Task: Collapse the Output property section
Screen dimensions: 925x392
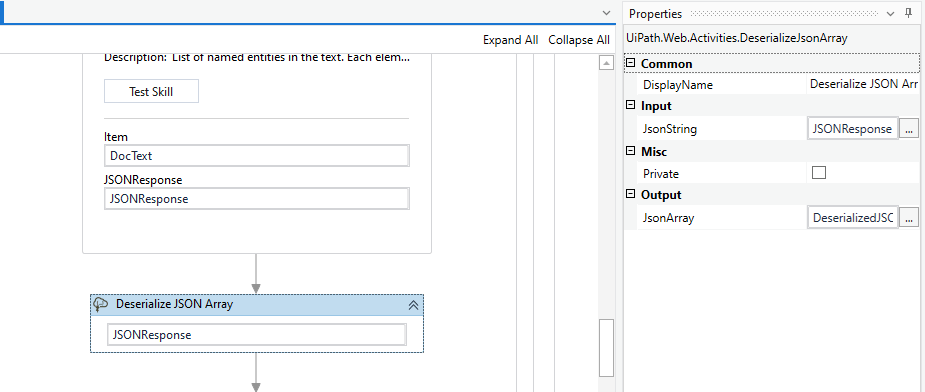Action: (x=631, y=194)
